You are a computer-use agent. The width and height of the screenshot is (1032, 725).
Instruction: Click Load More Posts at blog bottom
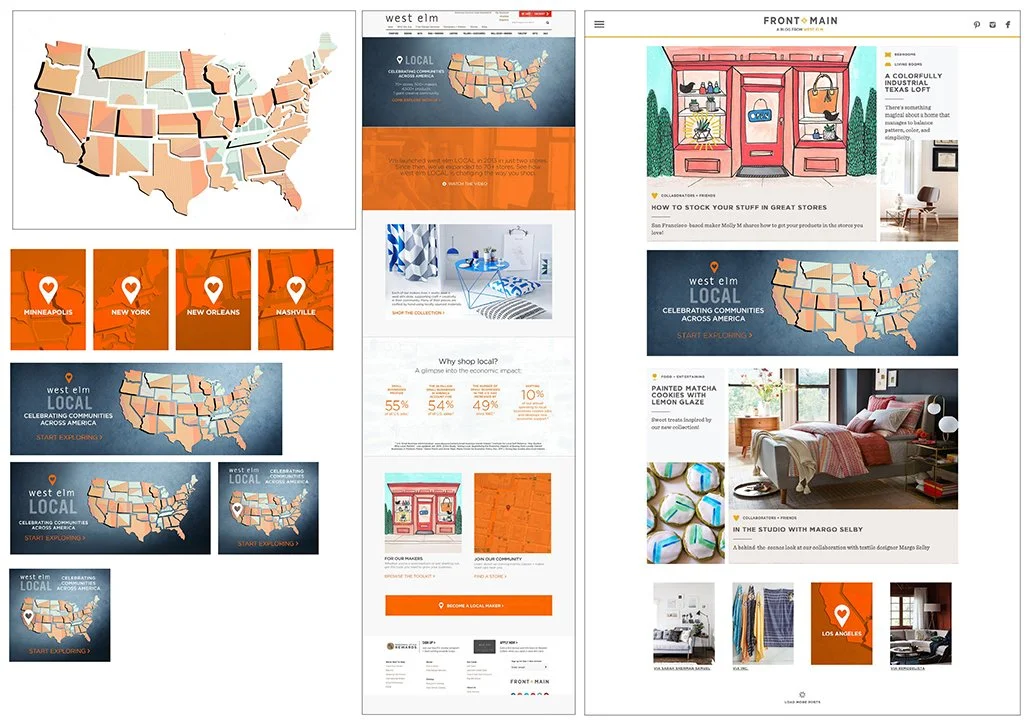click(x=802, y=698)
